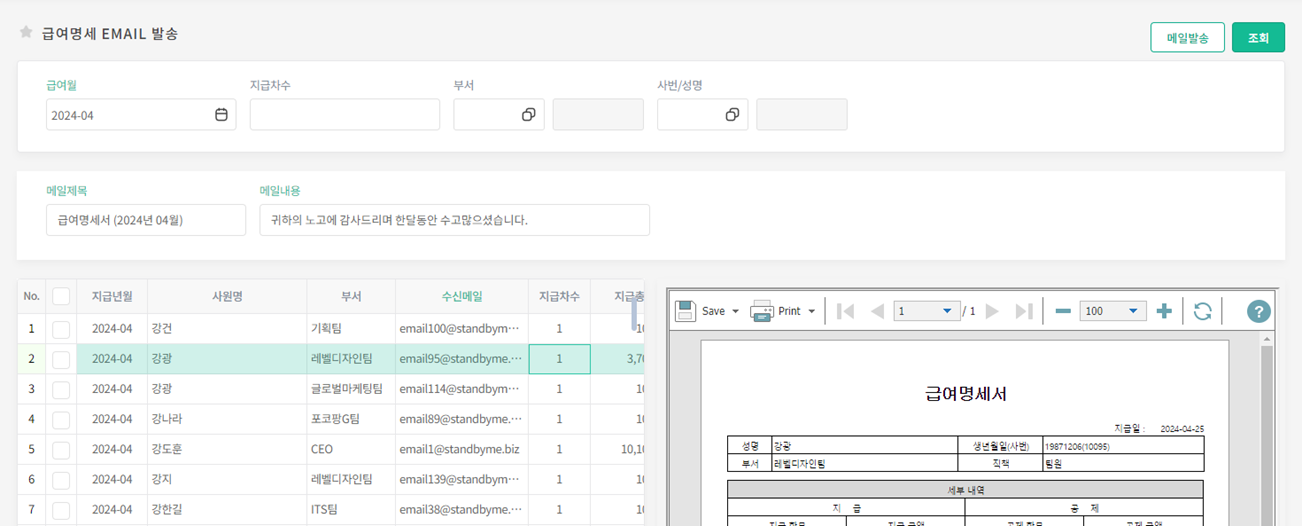Click the Print icon in report viewer
Screen dimensions: 1302x526
click(x=762, y=311)
